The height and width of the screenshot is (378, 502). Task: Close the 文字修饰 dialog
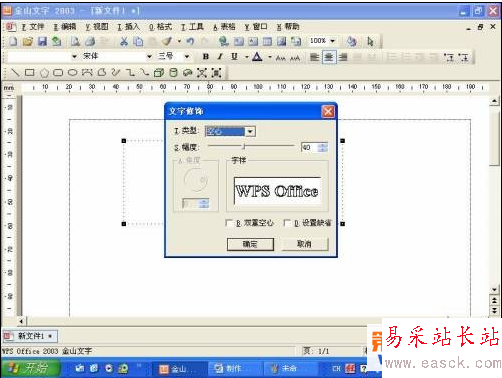click(328, 111)
